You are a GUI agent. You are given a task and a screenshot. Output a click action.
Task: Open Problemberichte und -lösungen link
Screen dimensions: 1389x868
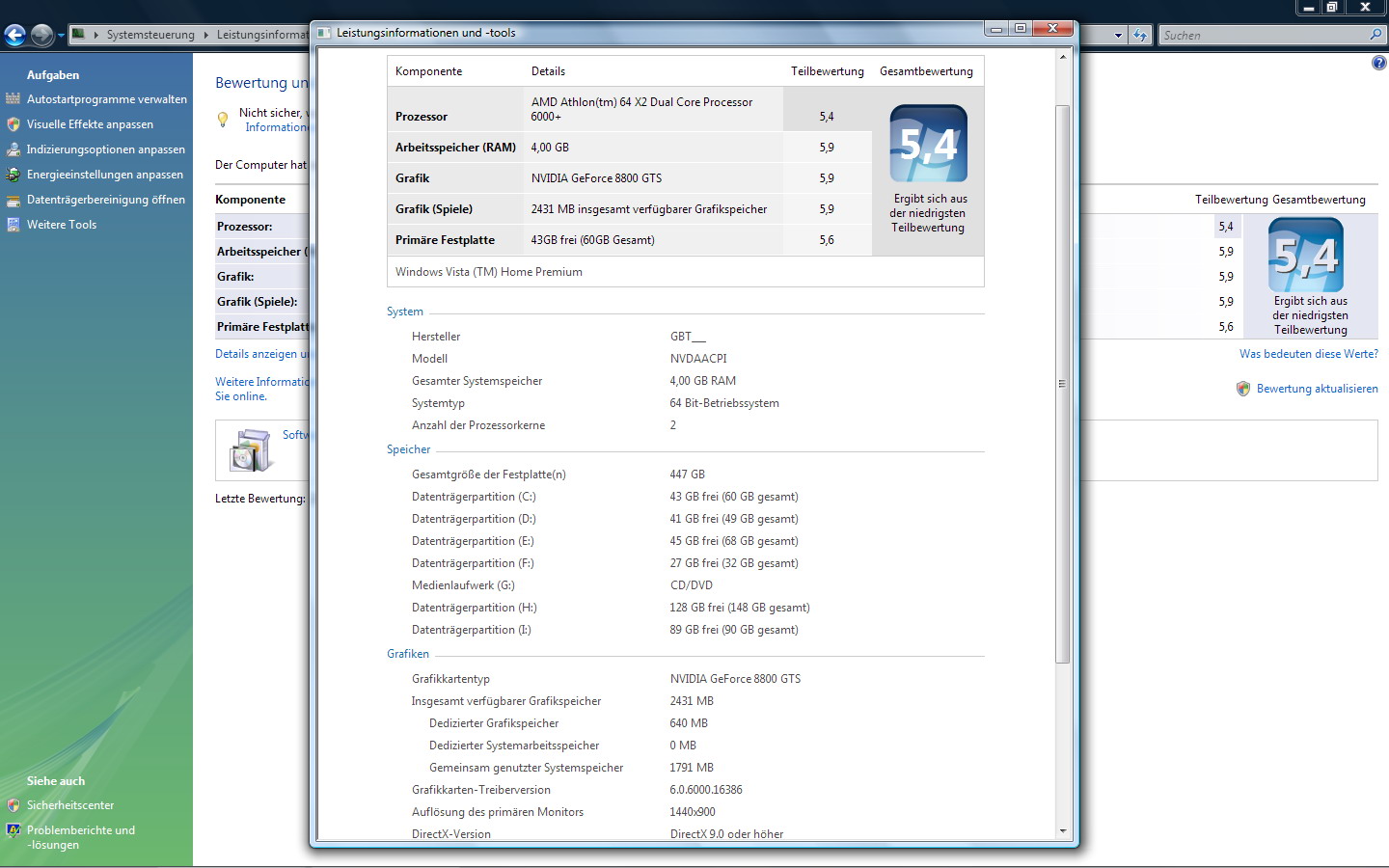pyautogui.click(x=81, y=837)
